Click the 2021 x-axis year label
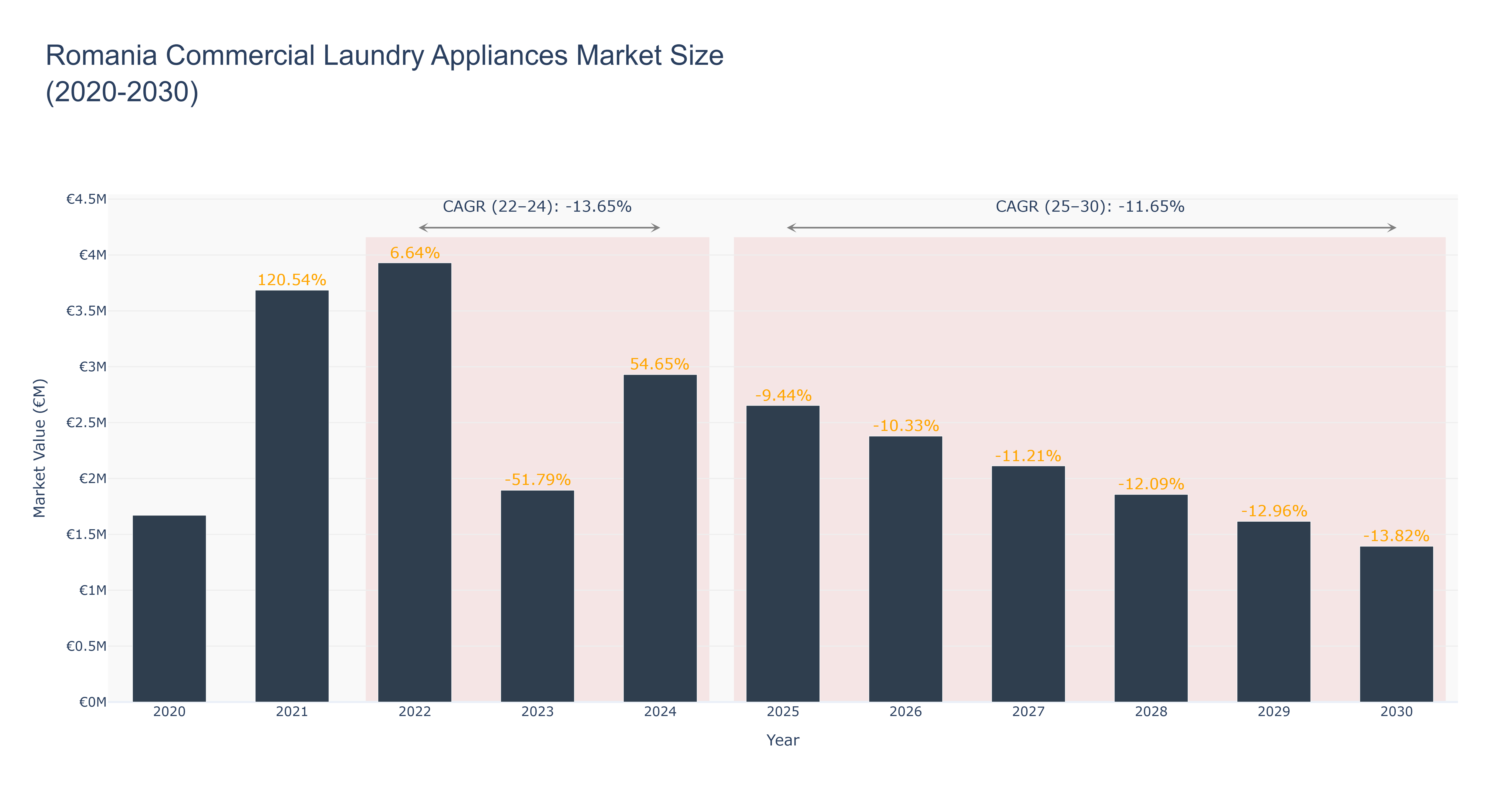The image size is (1512, 810). click(292, 712)
